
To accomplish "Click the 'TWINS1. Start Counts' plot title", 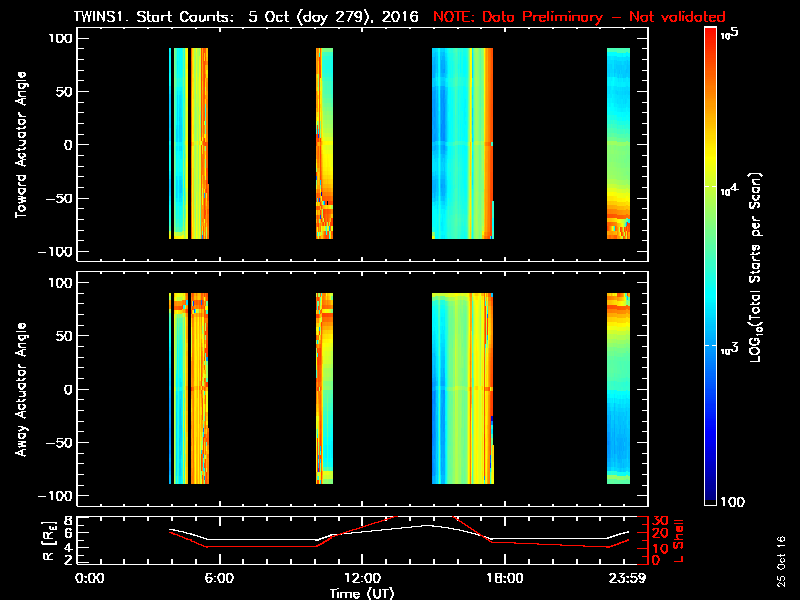I will tap(158, 17).
